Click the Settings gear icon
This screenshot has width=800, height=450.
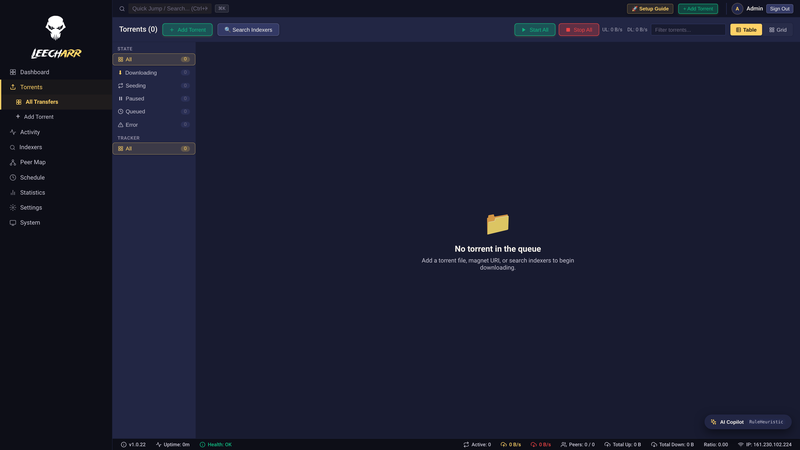pos(13,208)
